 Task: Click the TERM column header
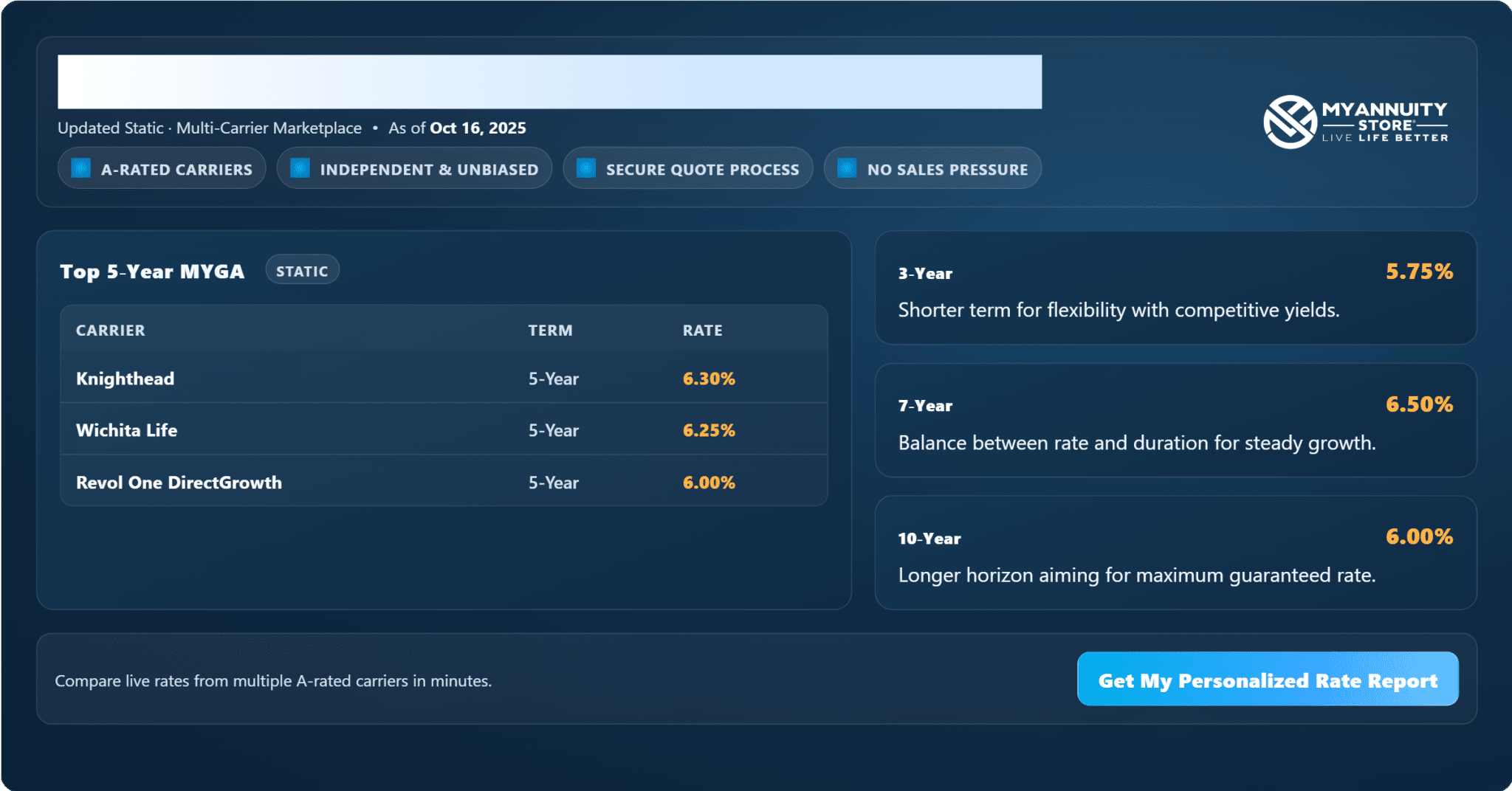pyautogui.click(x=550, y=331)
